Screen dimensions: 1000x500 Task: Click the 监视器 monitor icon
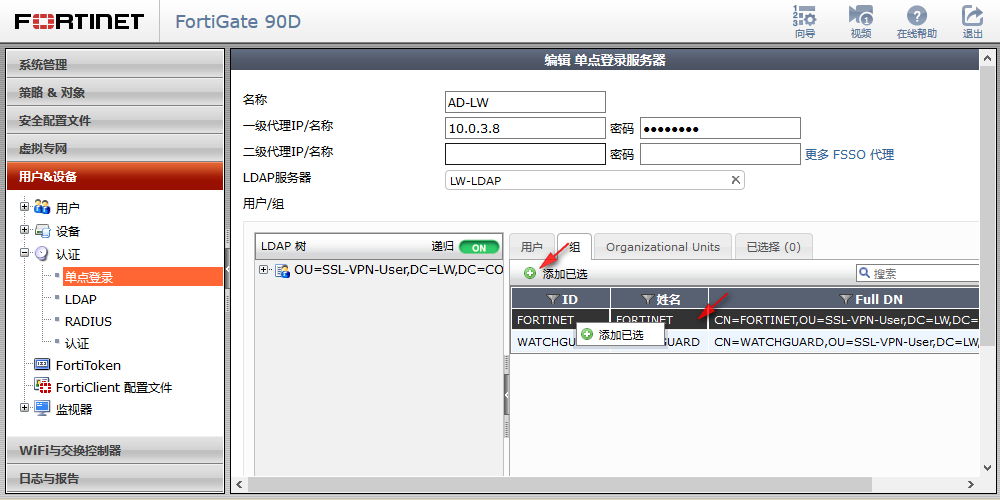click(42, 408)
